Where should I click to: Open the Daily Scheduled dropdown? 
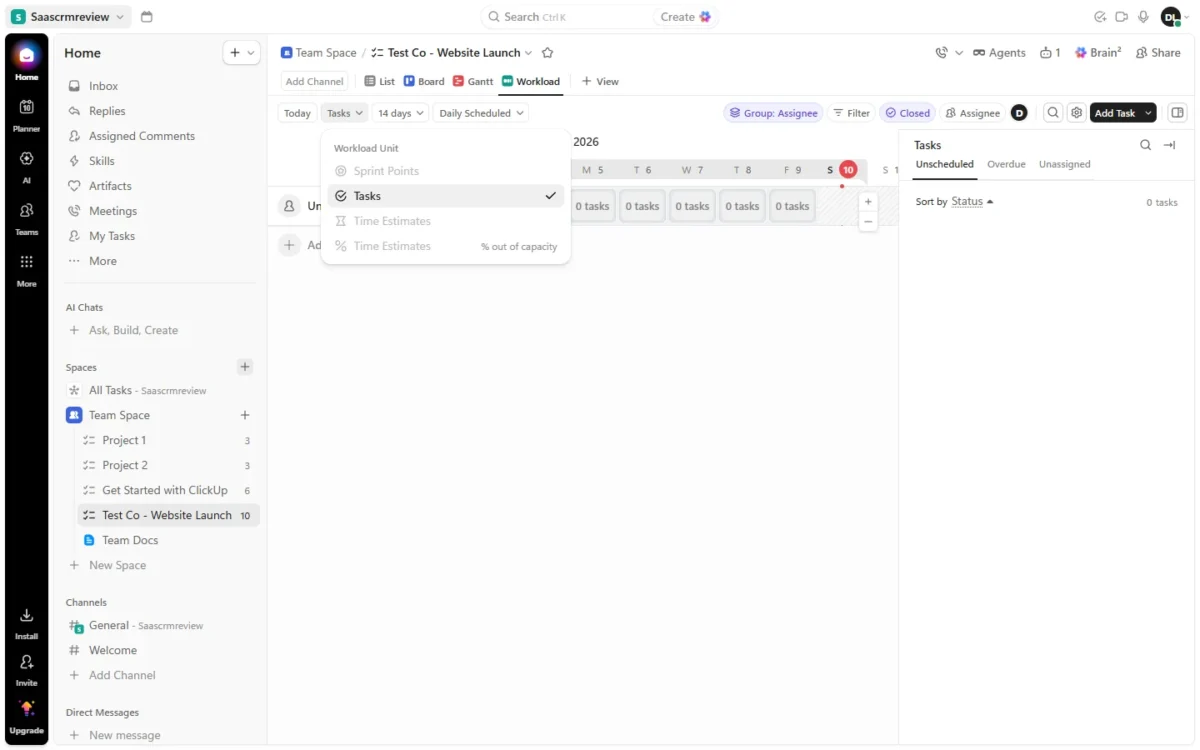[x=481, y=113]
